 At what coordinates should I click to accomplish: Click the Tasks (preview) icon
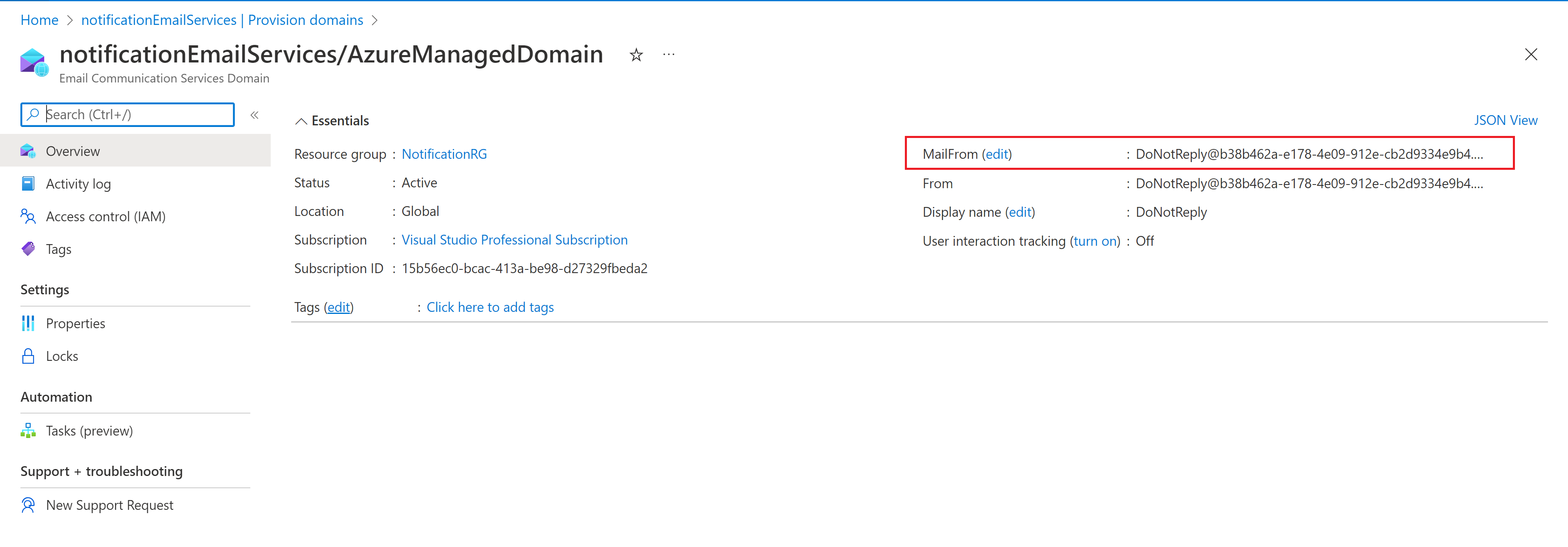pos(28,431)
